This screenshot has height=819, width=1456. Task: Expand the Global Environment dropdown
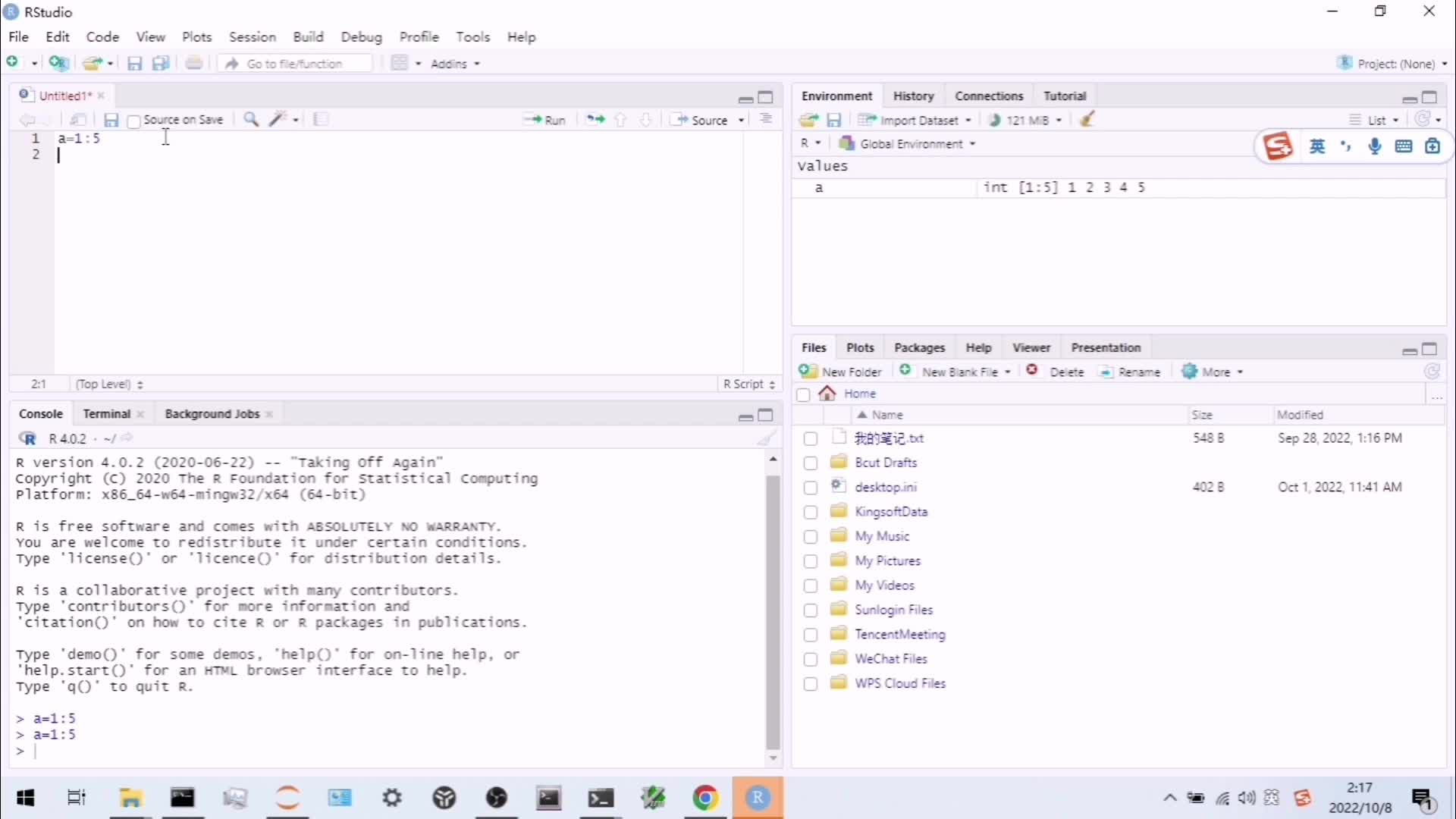pyautogui.click(x=908, y=143)
